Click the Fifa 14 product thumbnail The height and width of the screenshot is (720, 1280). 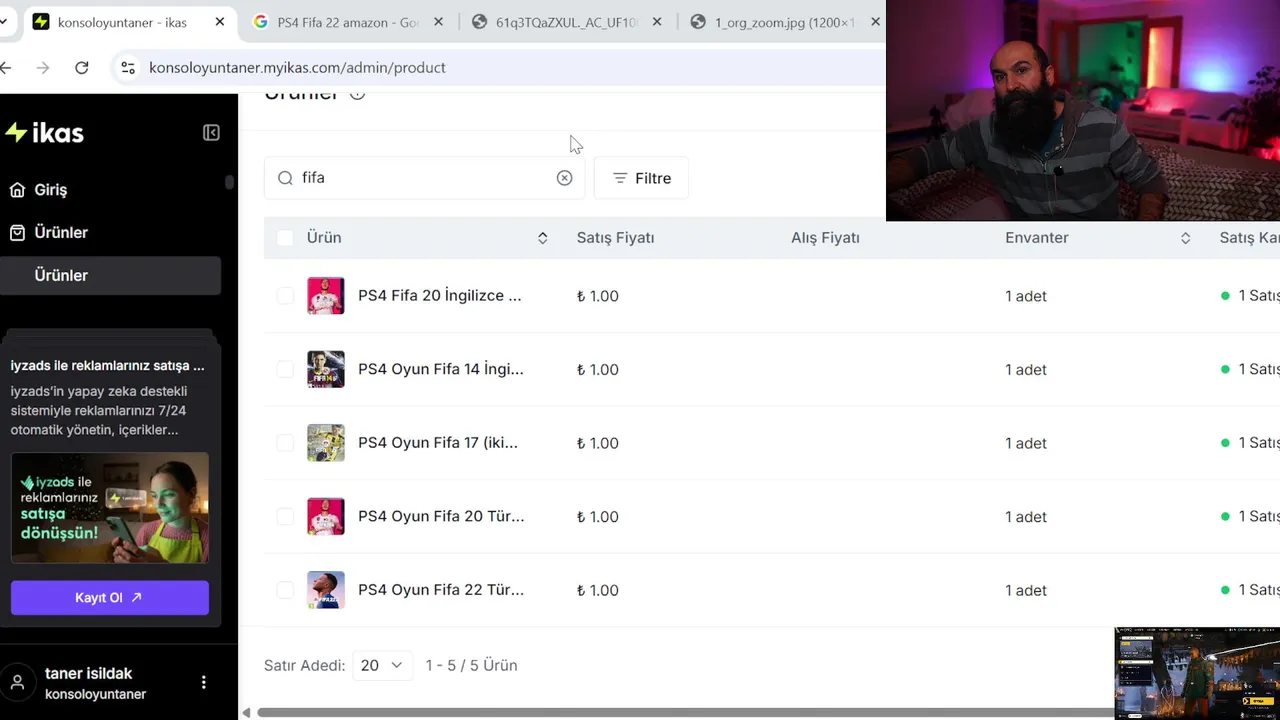tap(326, 369)
